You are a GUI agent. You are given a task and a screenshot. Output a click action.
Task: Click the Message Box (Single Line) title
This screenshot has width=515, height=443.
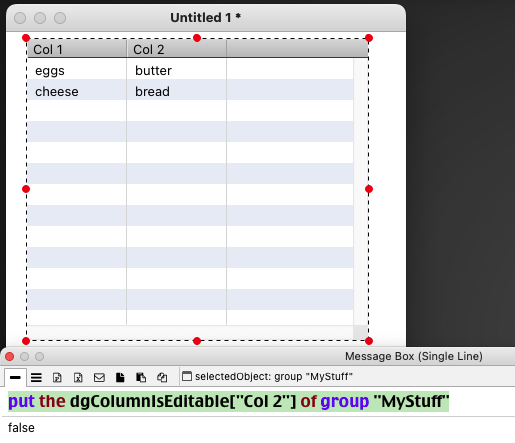[414, 356]
